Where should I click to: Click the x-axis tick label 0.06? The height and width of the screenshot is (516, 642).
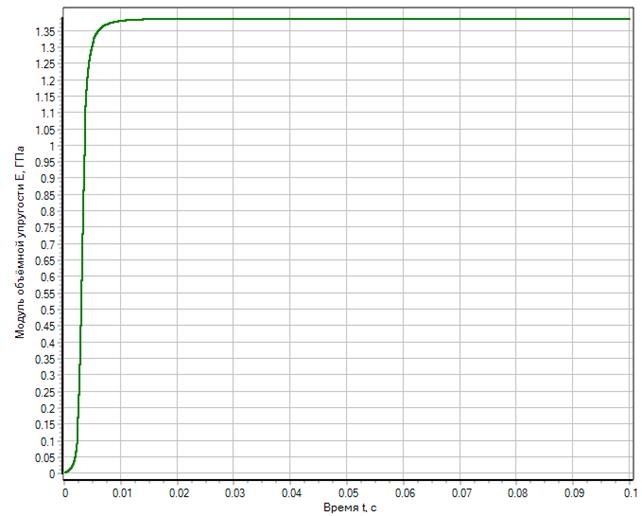405,493
